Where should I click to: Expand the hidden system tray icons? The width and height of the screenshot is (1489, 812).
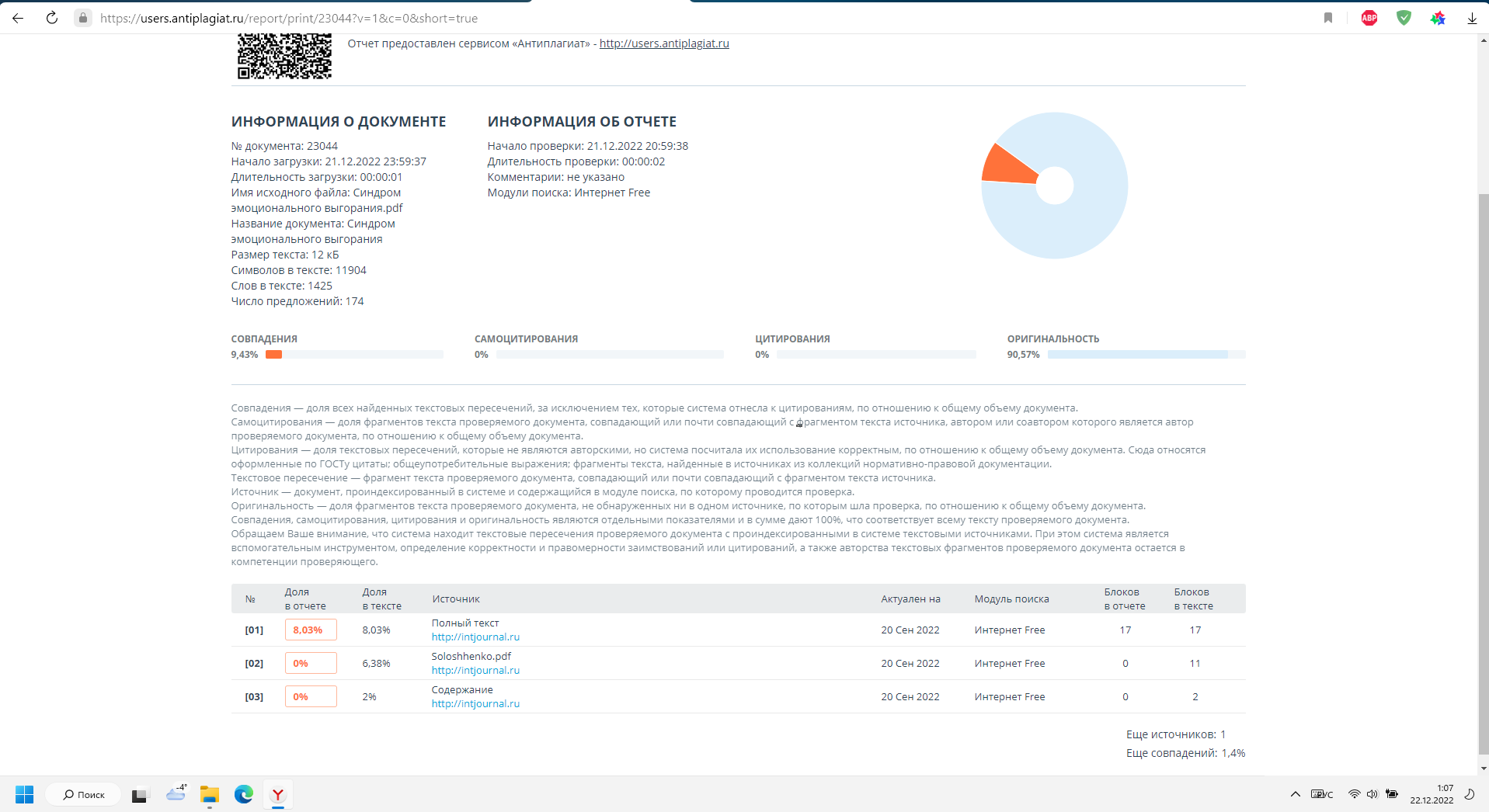1295,794
